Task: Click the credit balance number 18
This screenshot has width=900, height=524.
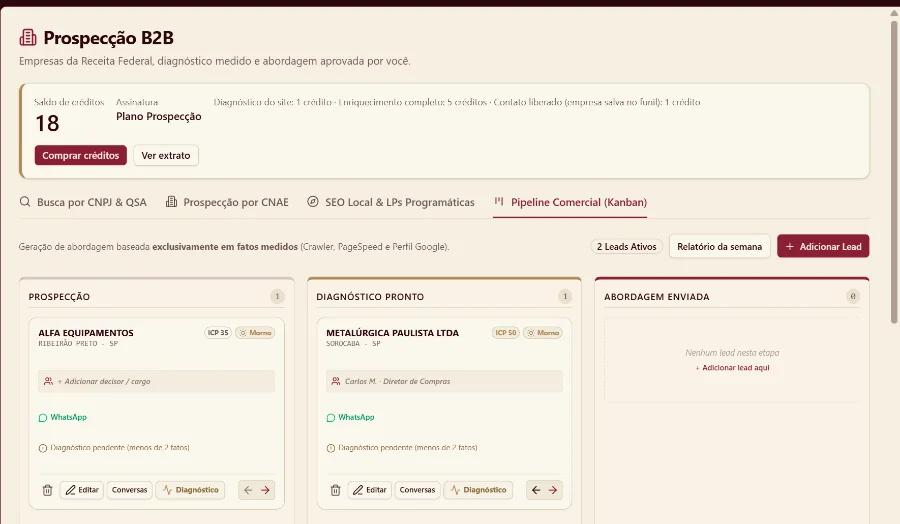Action: coord(47,123)
